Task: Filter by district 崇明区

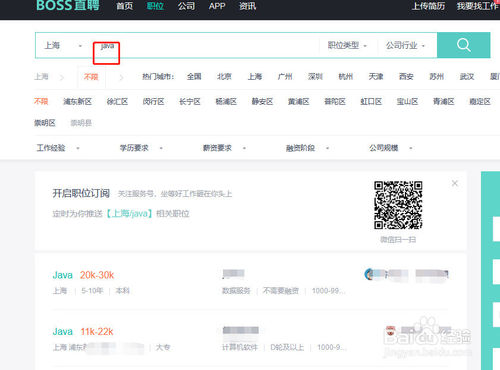Action: click(45, 123)
